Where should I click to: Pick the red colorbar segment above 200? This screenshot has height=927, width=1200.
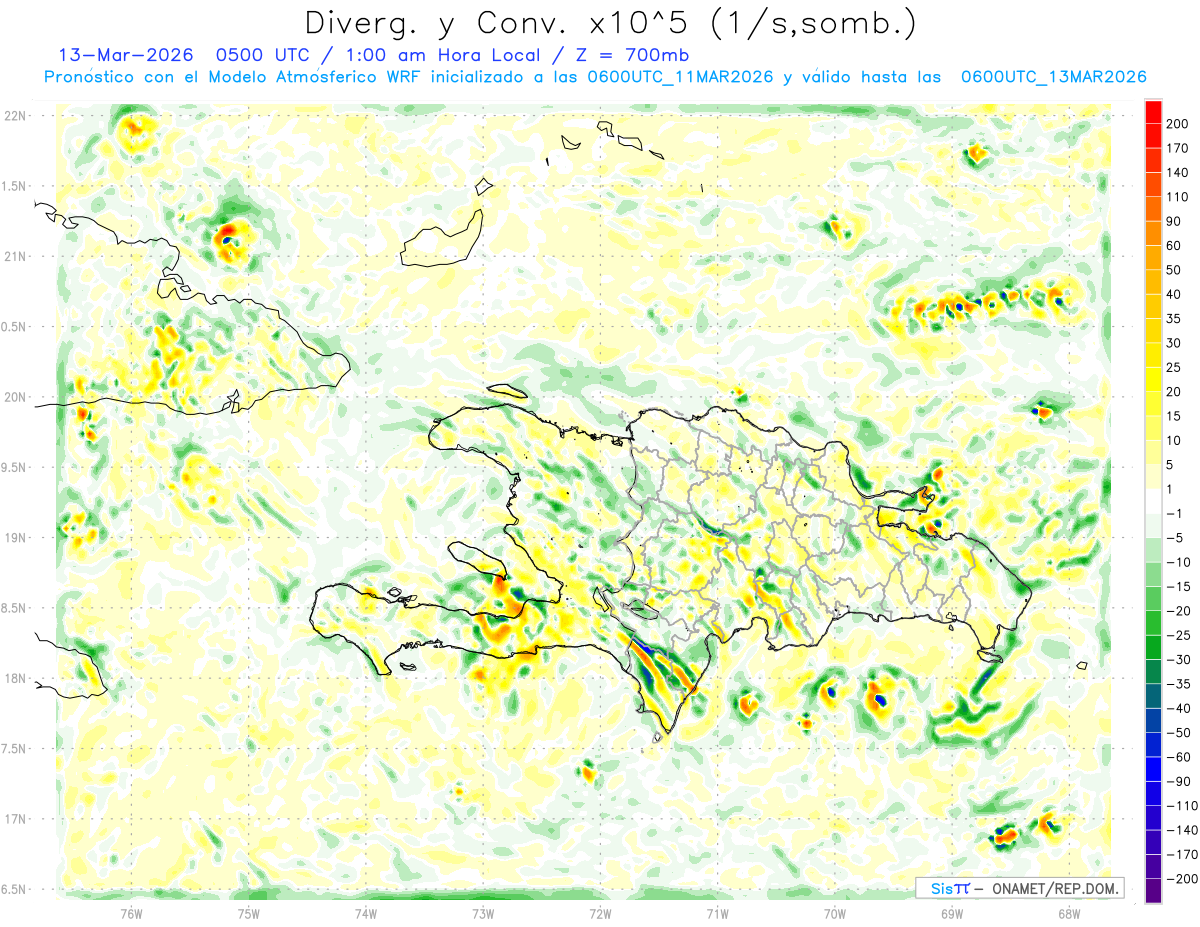pyautogui.click(x=1153, y=111)
